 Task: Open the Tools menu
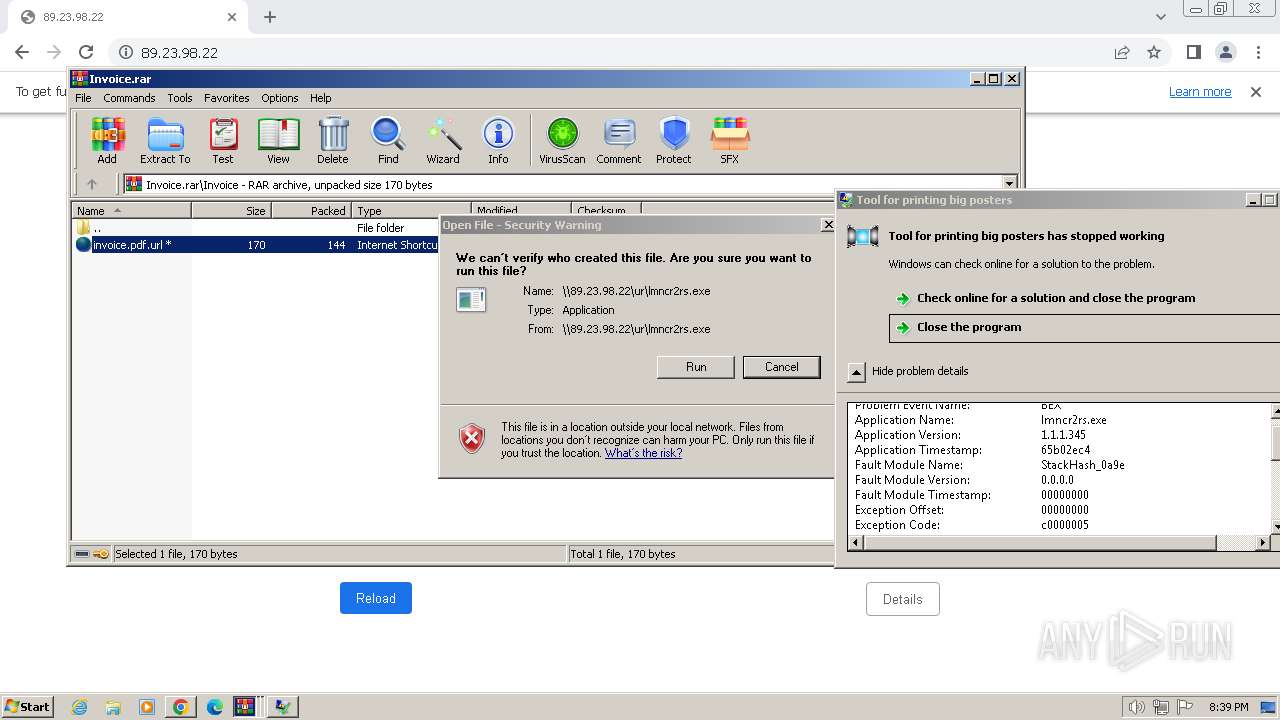(180, 98)
